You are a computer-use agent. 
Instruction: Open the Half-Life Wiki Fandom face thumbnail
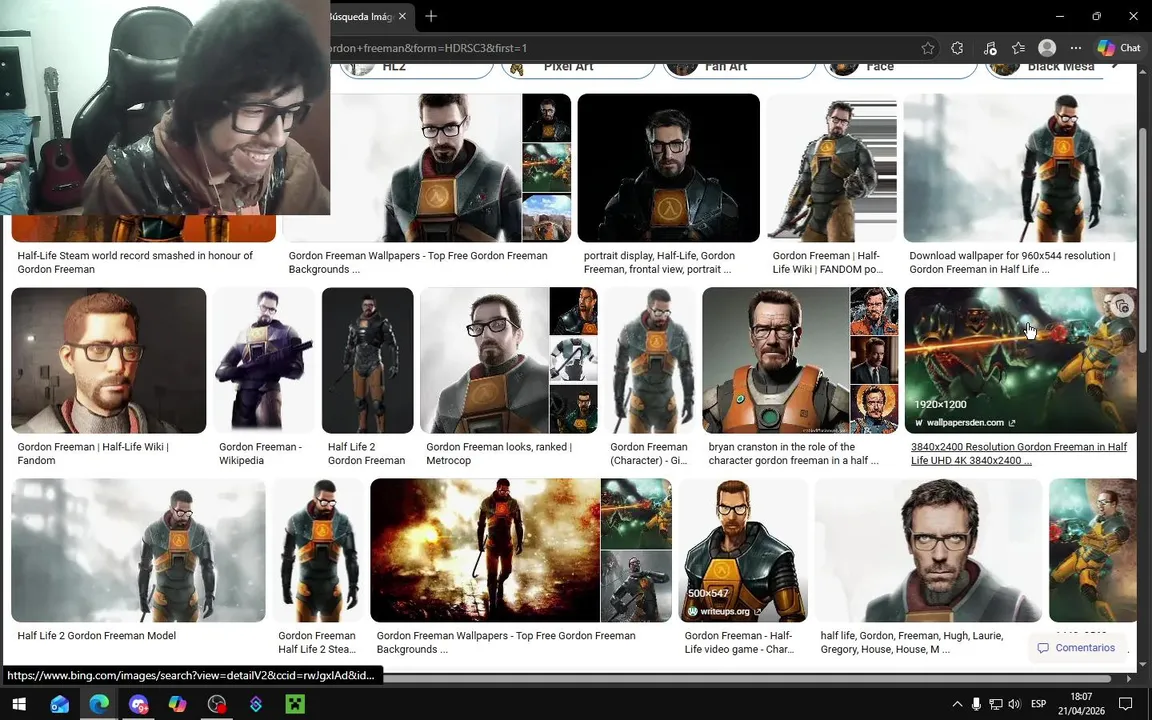point(109,360)
